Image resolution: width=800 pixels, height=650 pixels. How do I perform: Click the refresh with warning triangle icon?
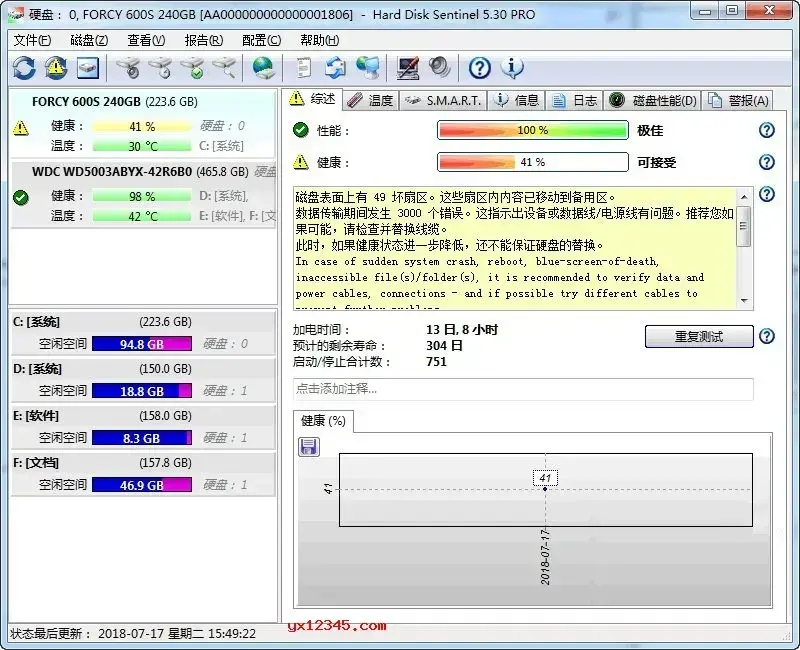tap(56, 68)
